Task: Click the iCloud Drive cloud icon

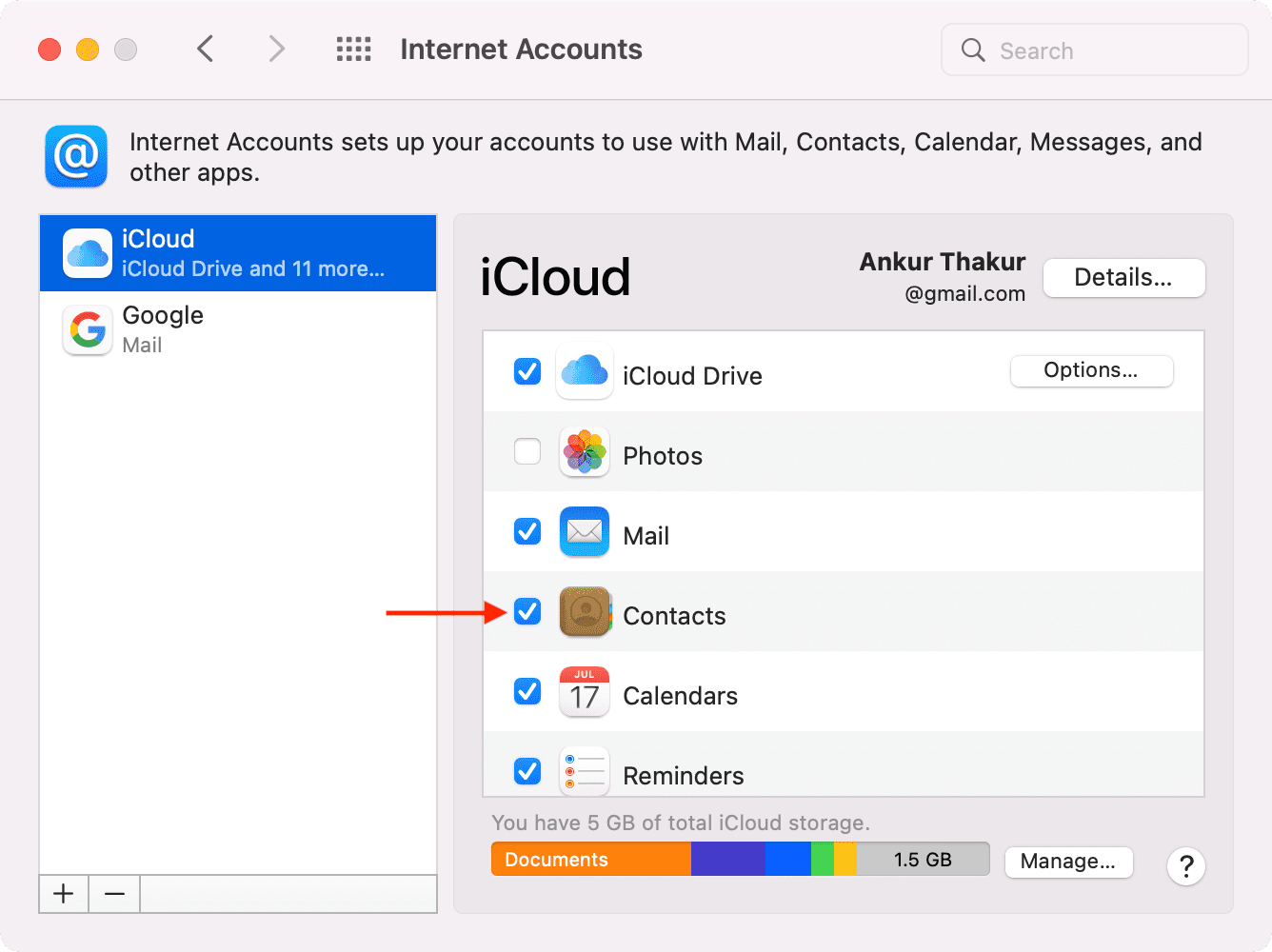Action: [584, 371]
